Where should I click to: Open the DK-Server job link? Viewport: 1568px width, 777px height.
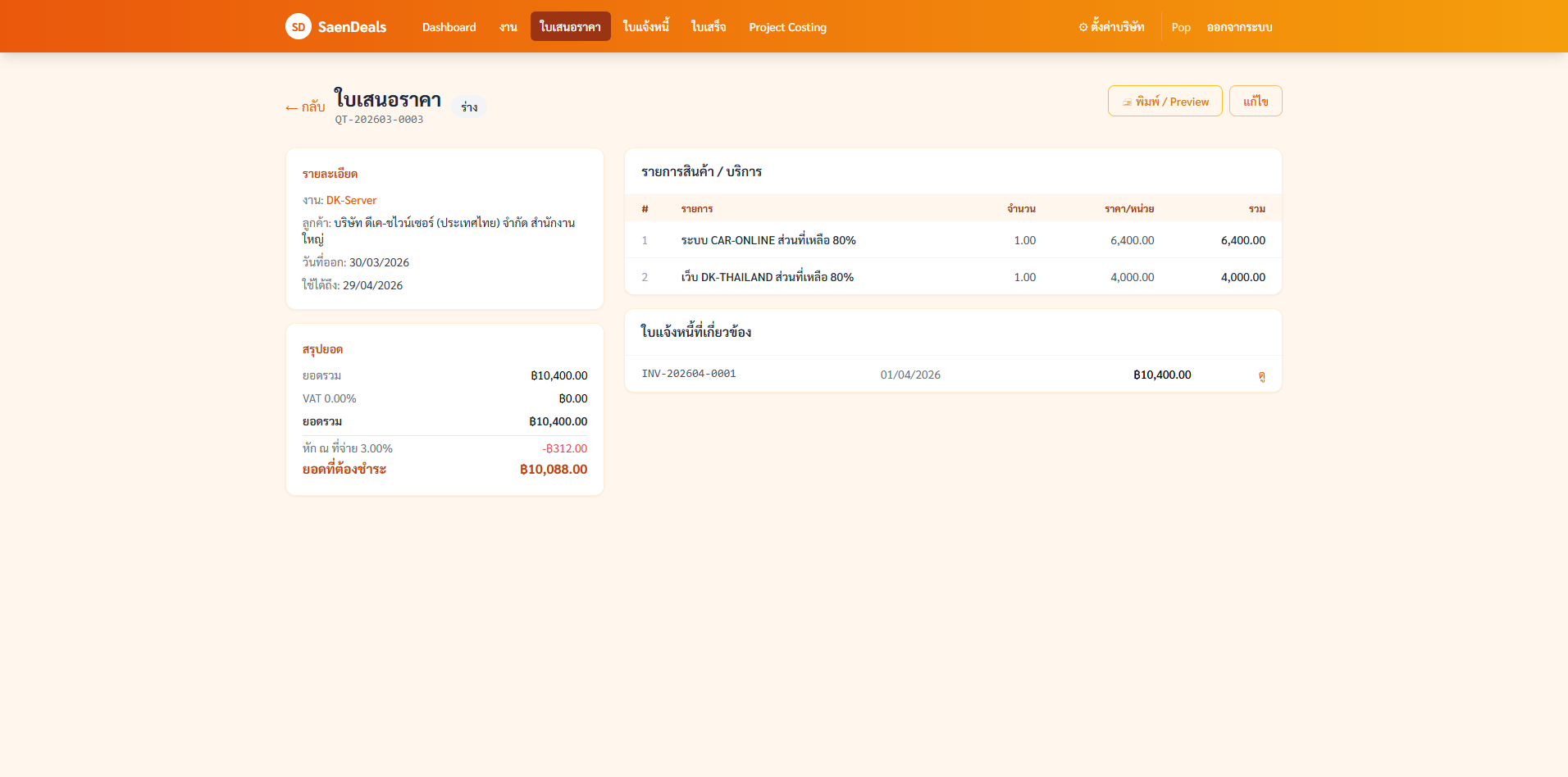351,200
